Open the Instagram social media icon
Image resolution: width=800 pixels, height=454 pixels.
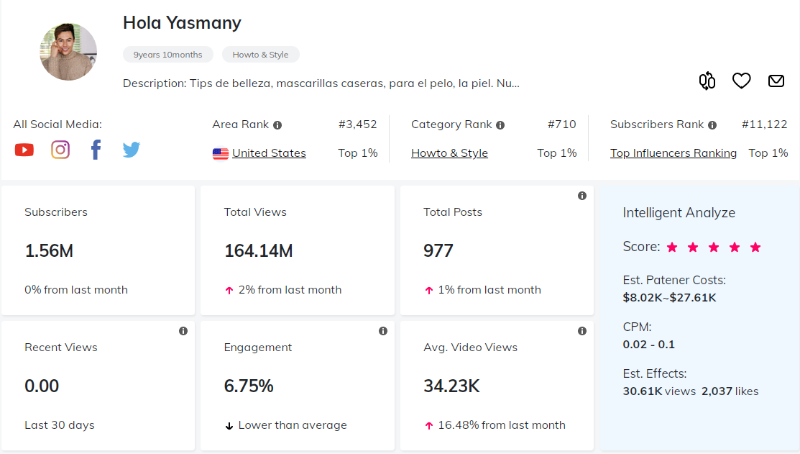pos(60,150)
